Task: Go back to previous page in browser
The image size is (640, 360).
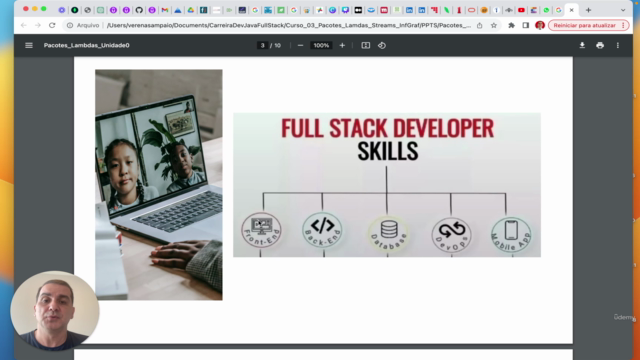Action: [x=24, y=25]
